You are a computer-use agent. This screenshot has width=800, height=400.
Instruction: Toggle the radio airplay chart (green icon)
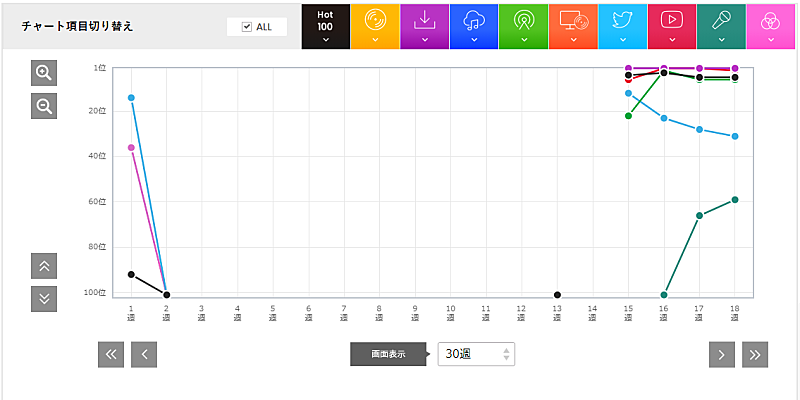(x=523, y=26)
